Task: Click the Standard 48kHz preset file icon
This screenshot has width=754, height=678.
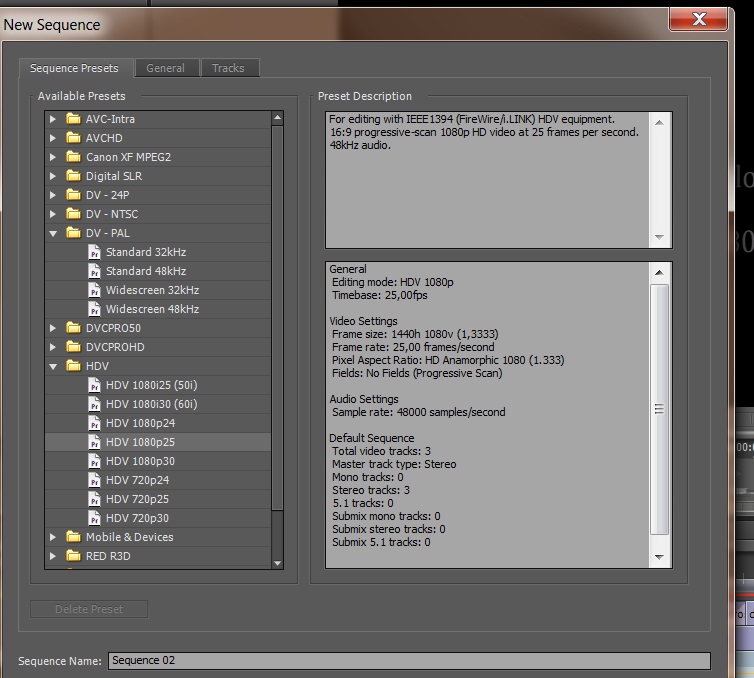Action: [x=94, y=271]
